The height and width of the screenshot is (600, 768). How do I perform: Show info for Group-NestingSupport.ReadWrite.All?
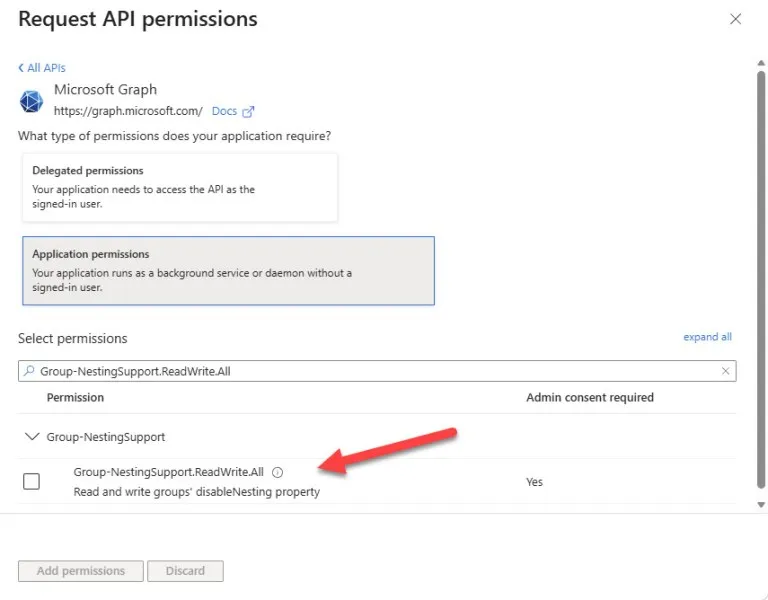pyautogui.click(x=277, y=472)
